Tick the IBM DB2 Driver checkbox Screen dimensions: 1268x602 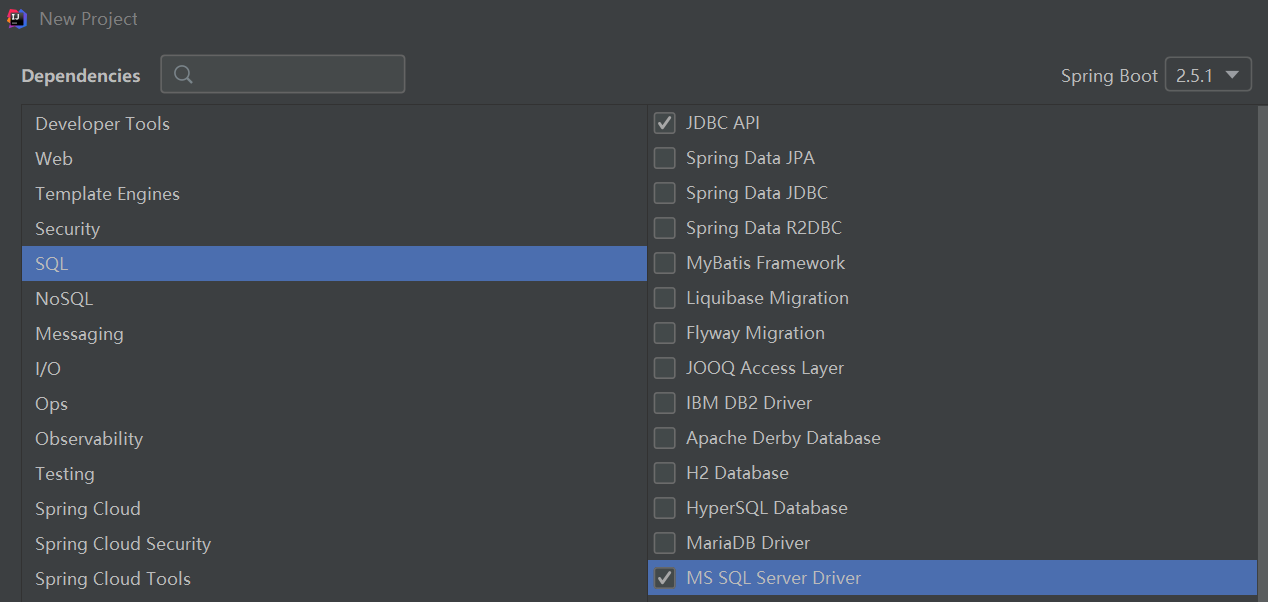pos(664,403)
